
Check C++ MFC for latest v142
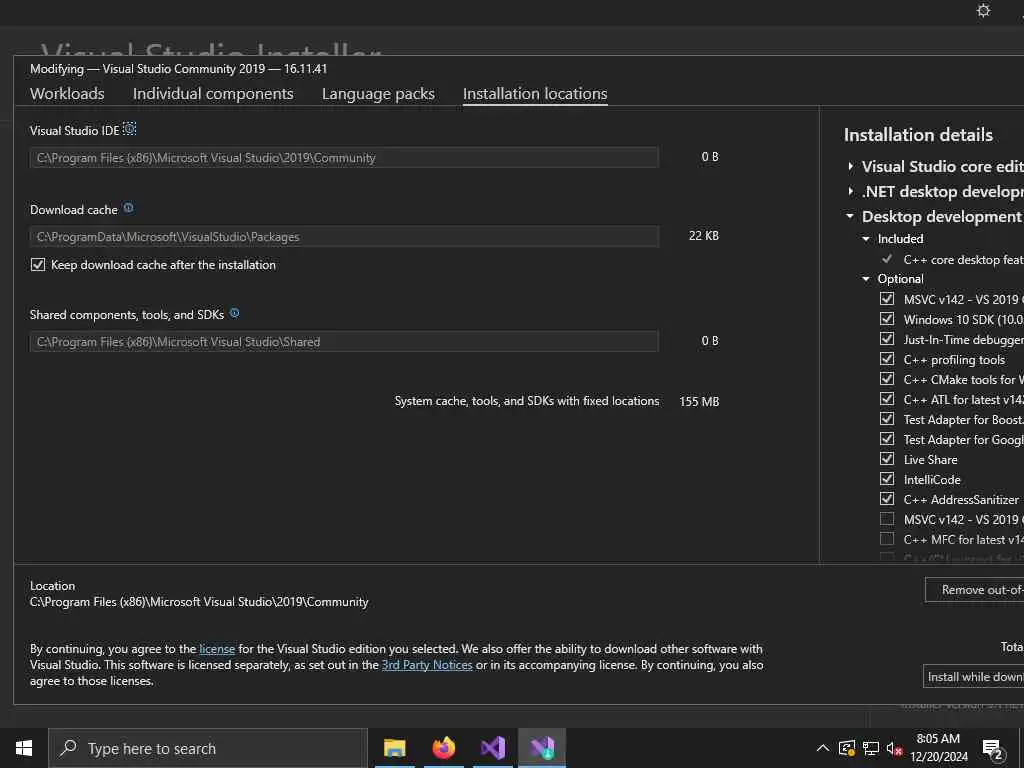point(886,539)
